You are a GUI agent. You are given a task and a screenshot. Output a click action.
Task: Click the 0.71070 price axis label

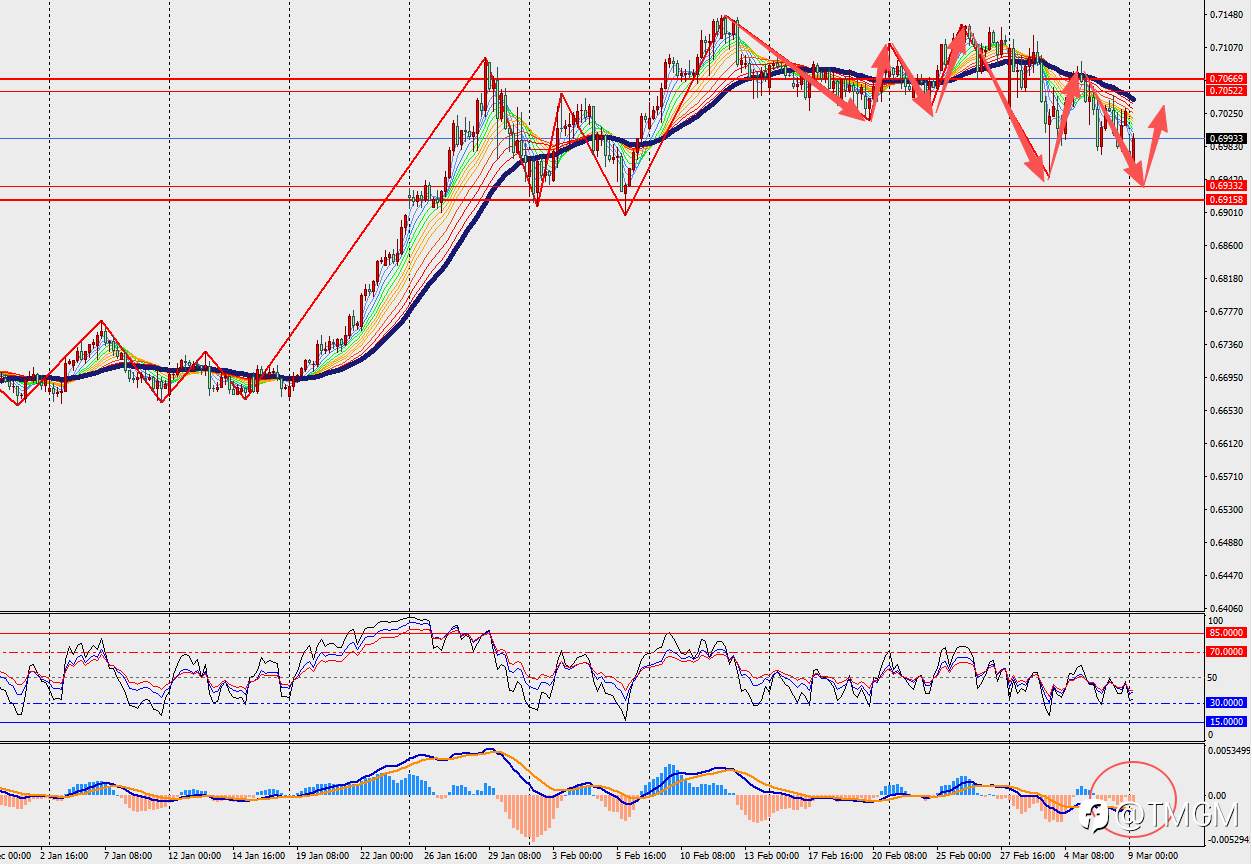(1225, 48)
